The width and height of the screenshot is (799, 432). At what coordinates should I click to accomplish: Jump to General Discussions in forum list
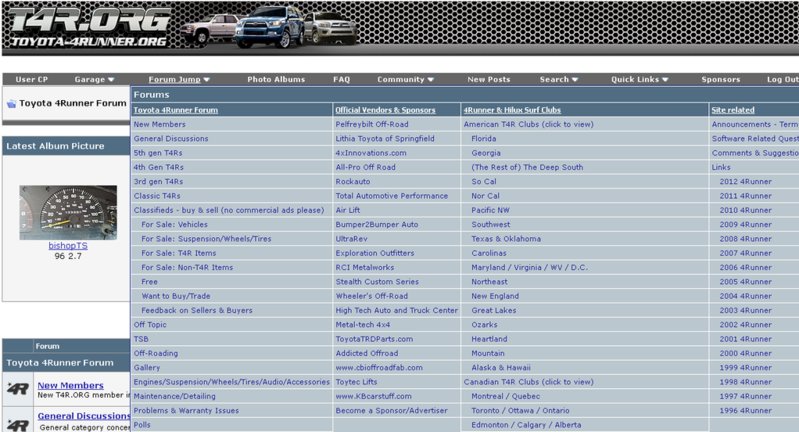[171, 139]
